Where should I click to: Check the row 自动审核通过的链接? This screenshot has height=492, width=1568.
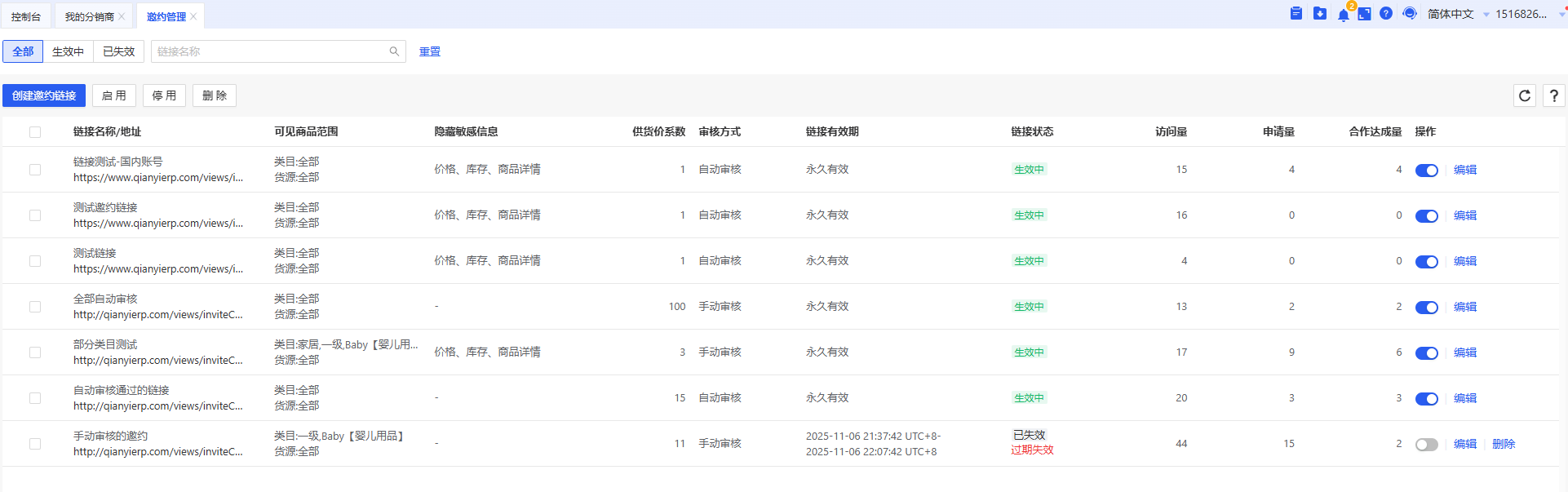click(35, 398)
